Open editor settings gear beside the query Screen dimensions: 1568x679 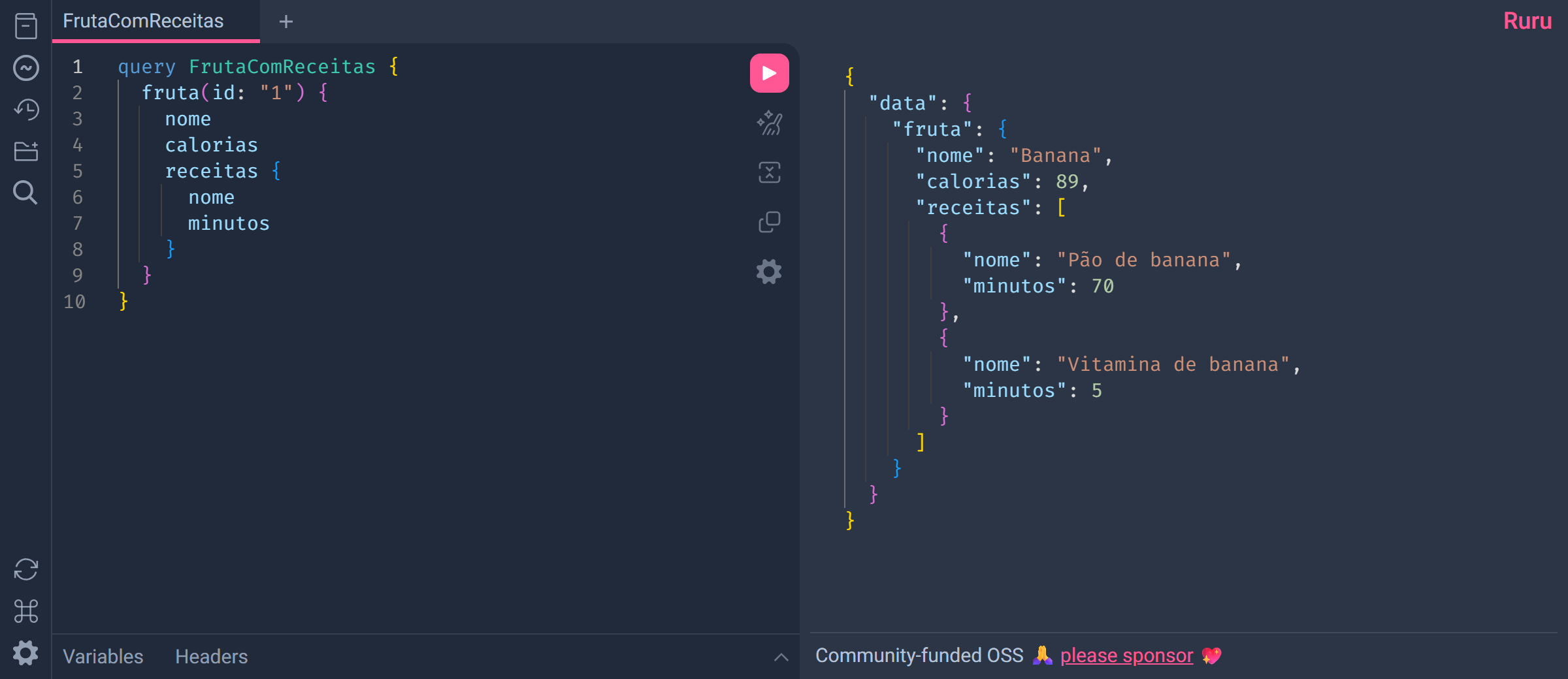[x=769, y=272]
